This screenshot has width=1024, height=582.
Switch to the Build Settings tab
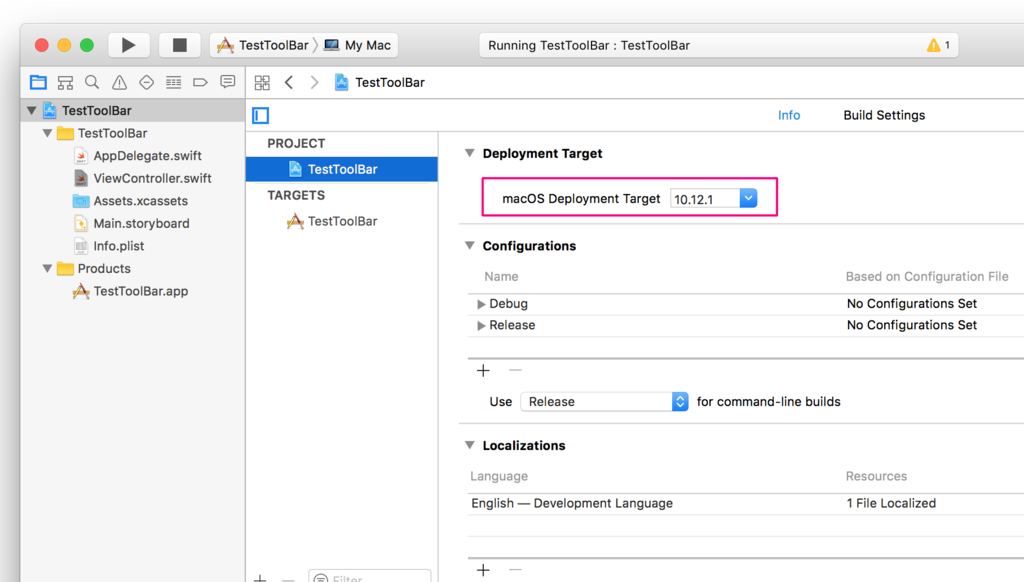[x=884, y=115]
